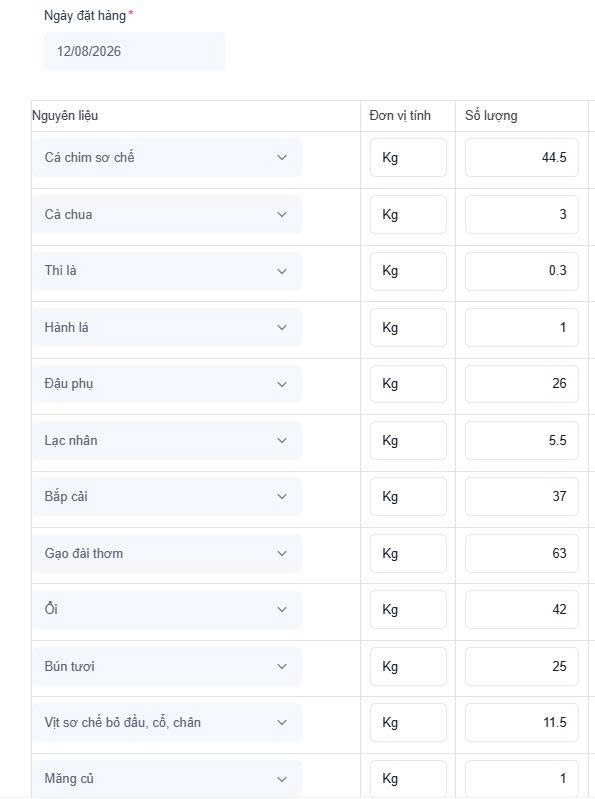Click the Số lượng column header
The width and height of the screenshot is (595, 799).
pos(491,116)
